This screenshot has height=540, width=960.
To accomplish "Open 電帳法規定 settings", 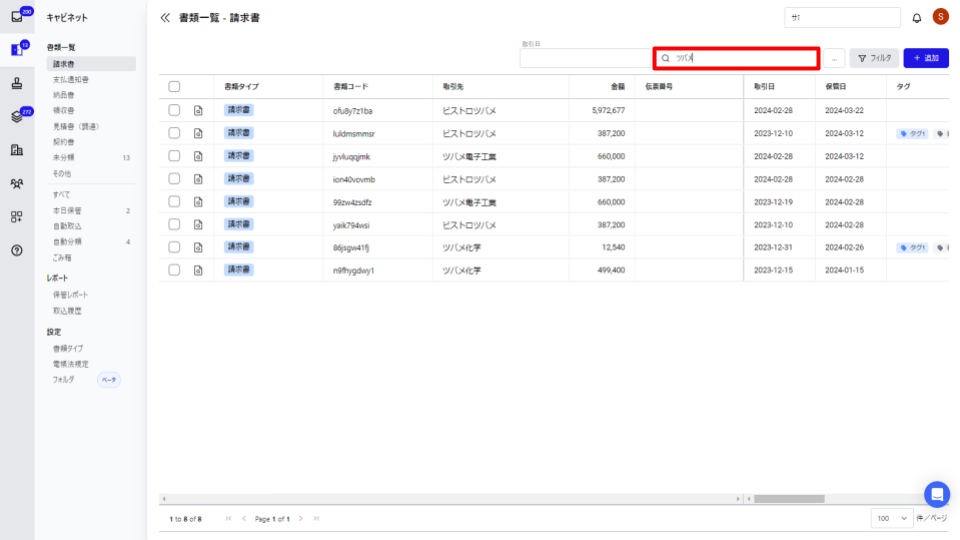I will click(x=71, y=364).
